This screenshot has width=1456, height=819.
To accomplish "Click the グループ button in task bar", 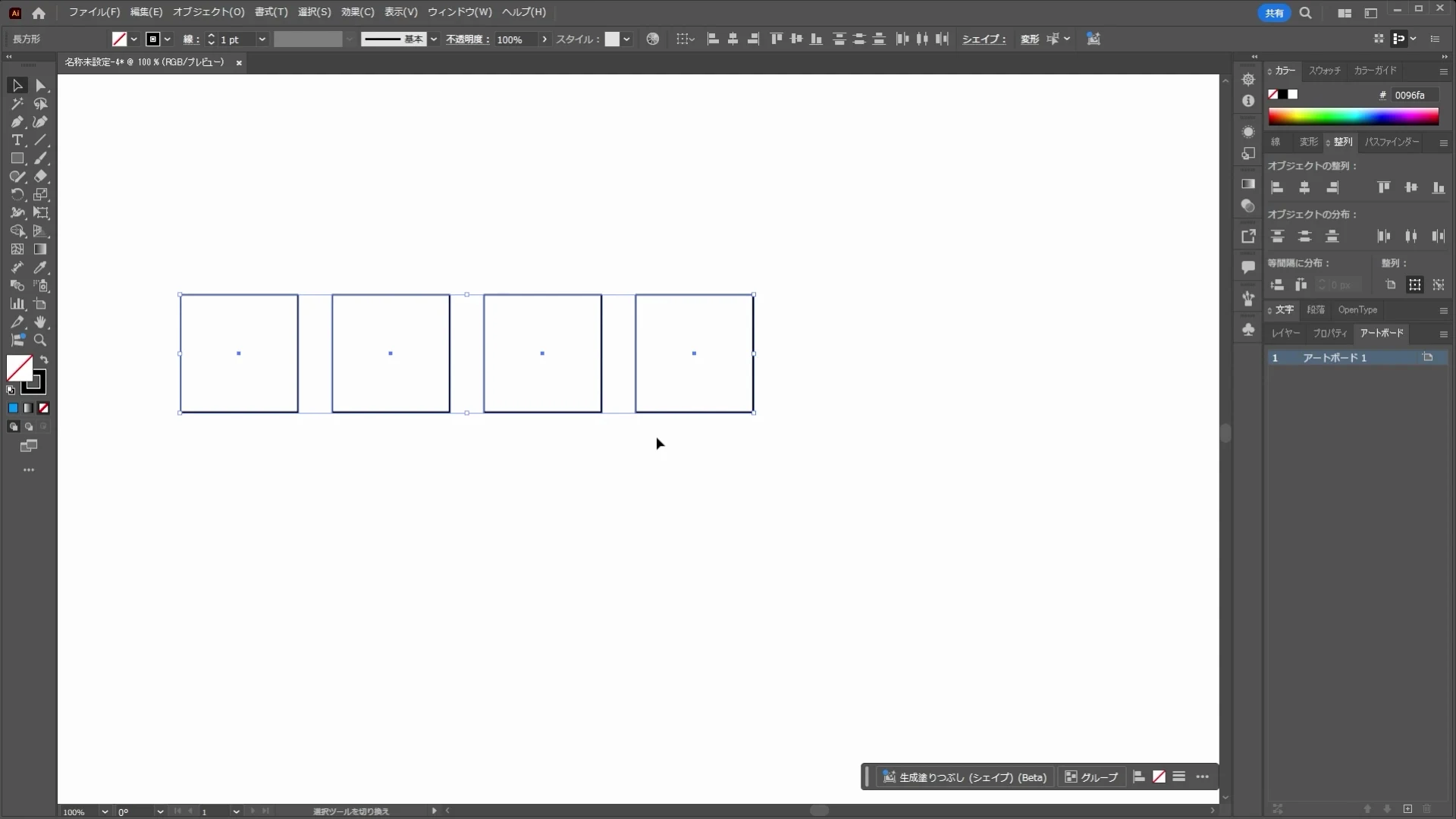I will coord(1091,777).
